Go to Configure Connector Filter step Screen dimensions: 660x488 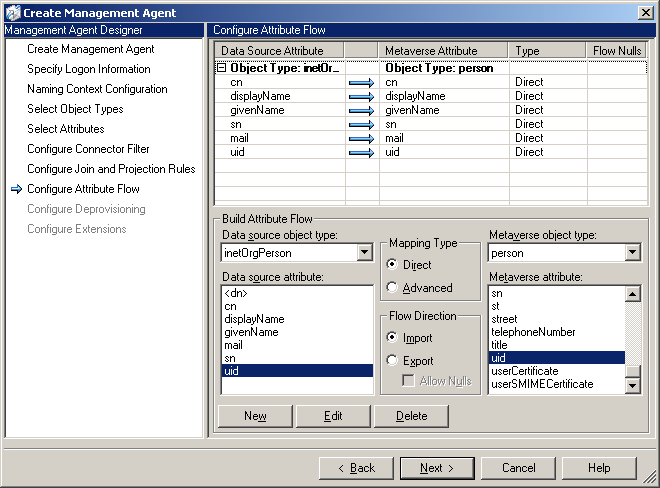88,149
